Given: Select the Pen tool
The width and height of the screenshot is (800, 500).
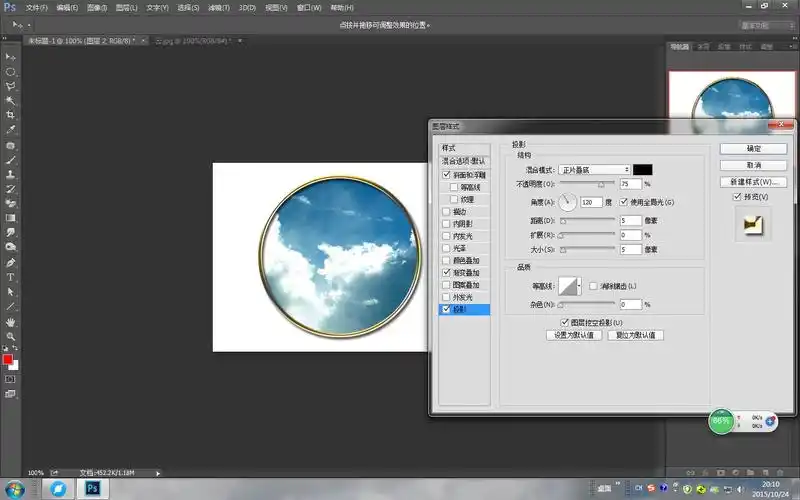Looking at the screenshot, I should pyautogui.click(x=11, y=262).
